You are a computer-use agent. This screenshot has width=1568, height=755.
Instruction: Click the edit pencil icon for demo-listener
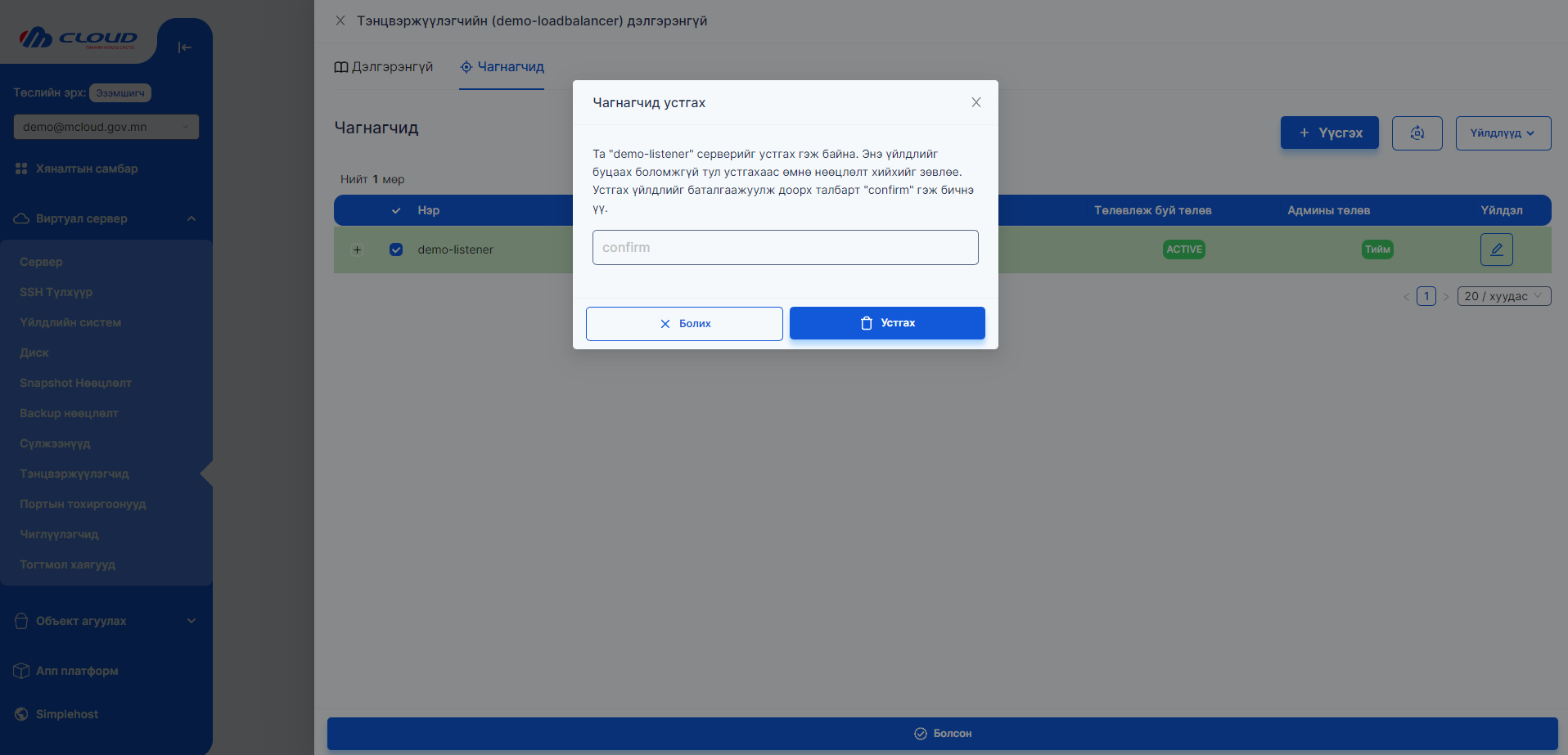tap(1496, 249)
